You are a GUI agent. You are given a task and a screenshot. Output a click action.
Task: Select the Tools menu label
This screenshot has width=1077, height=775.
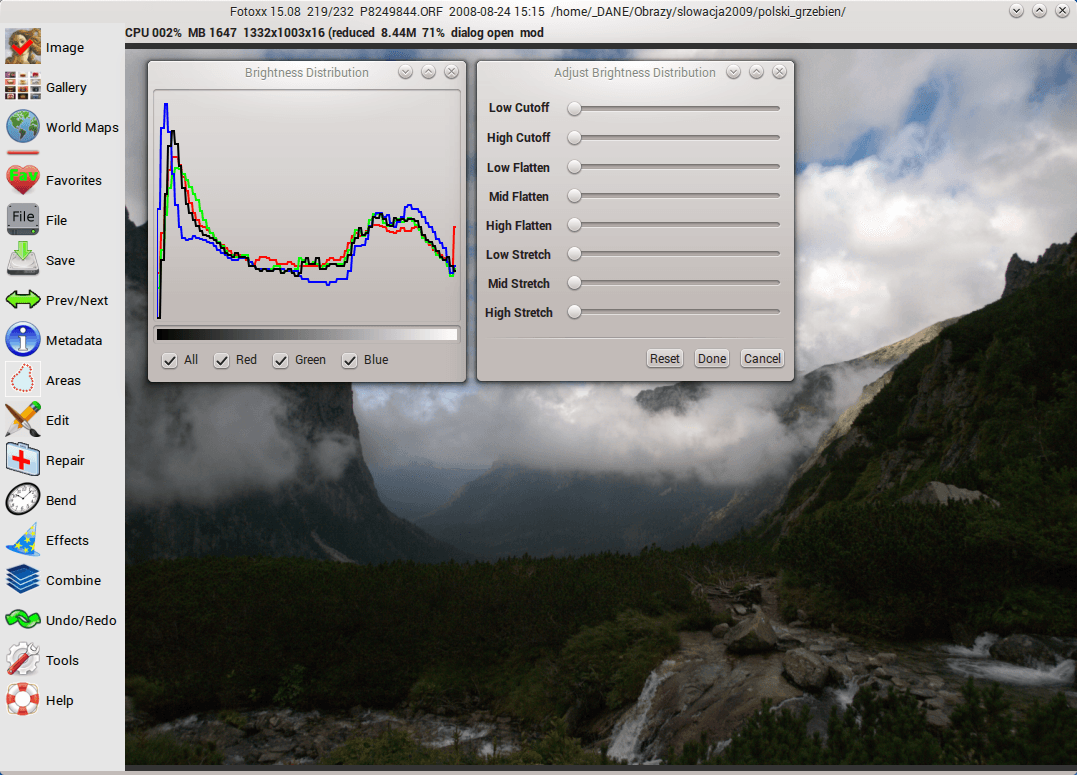point(63,660)
